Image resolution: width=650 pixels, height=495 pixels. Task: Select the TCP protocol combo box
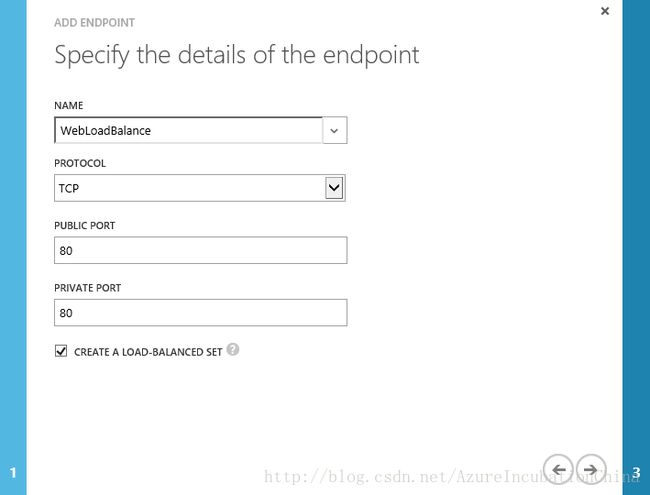pyautogui.click(x=200, y=188)
